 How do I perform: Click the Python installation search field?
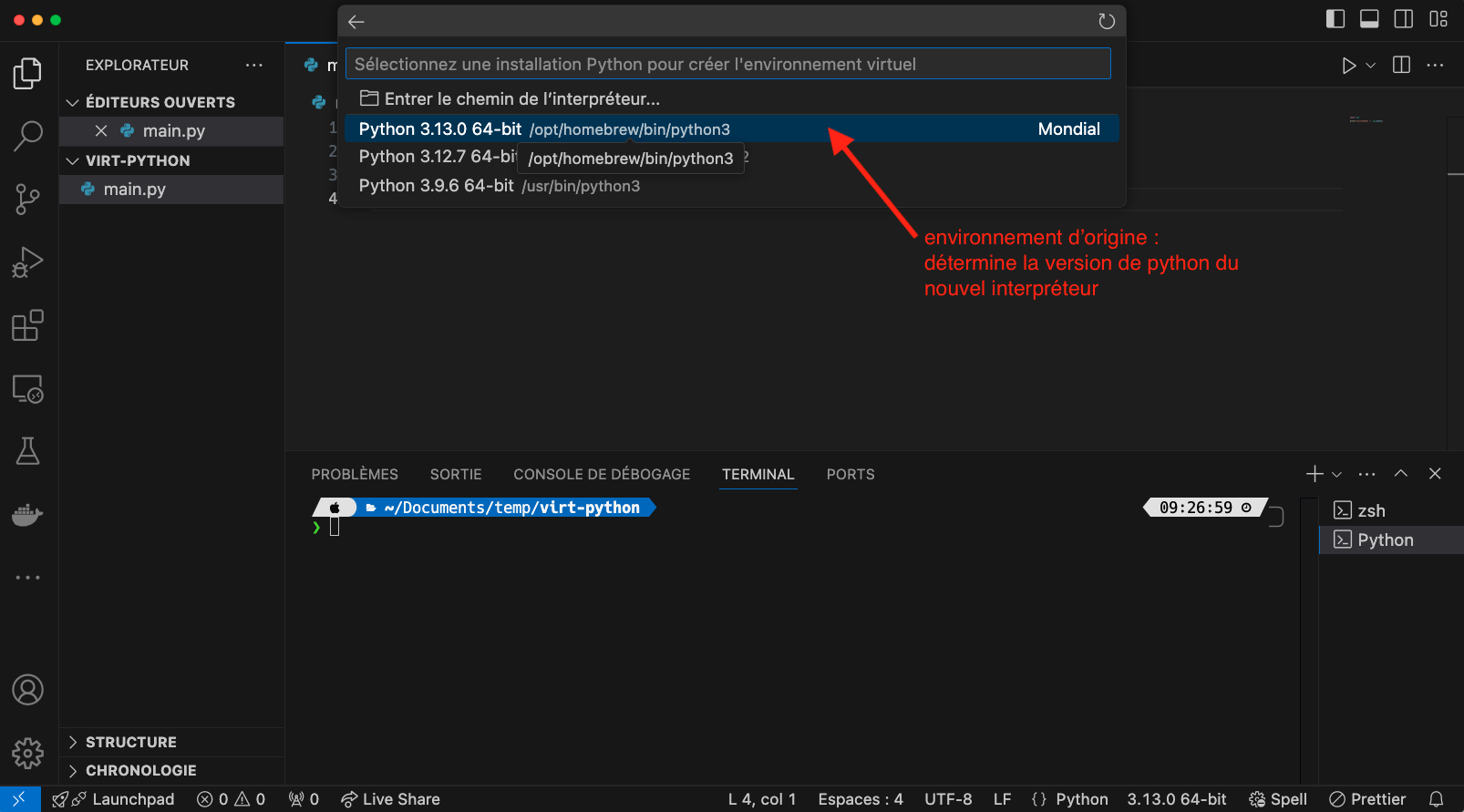[x=727, y=64]
